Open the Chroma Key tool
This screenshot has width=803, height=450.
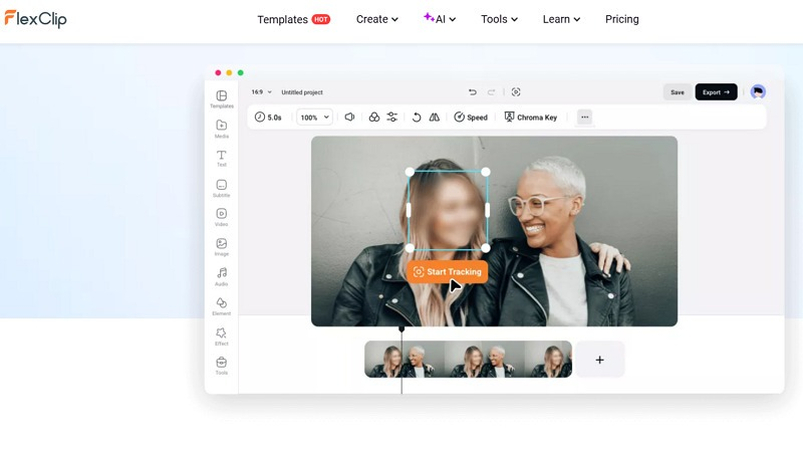(531, 117)
